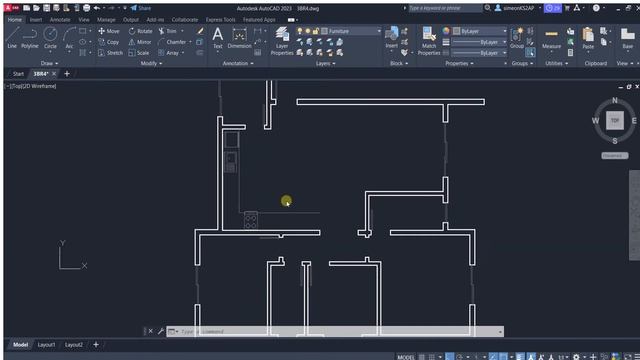Click the ViewCube TOP face
The width and height of the screenshot is (640, 360).
615,120
